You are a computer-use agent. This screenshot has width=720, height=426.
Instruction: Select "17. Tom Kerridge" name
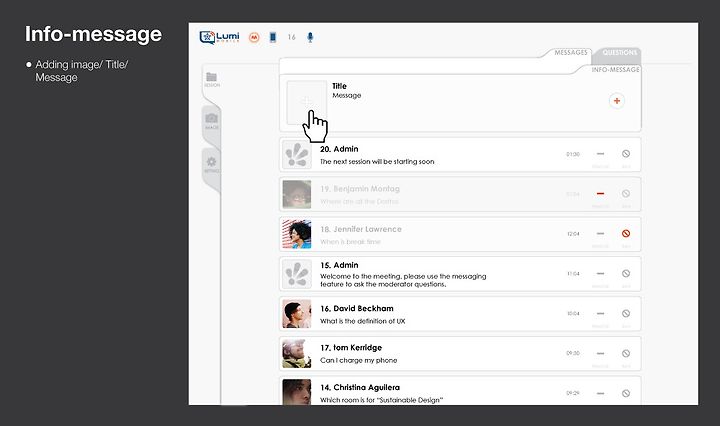pyautogui.click(x=351, y=348)
